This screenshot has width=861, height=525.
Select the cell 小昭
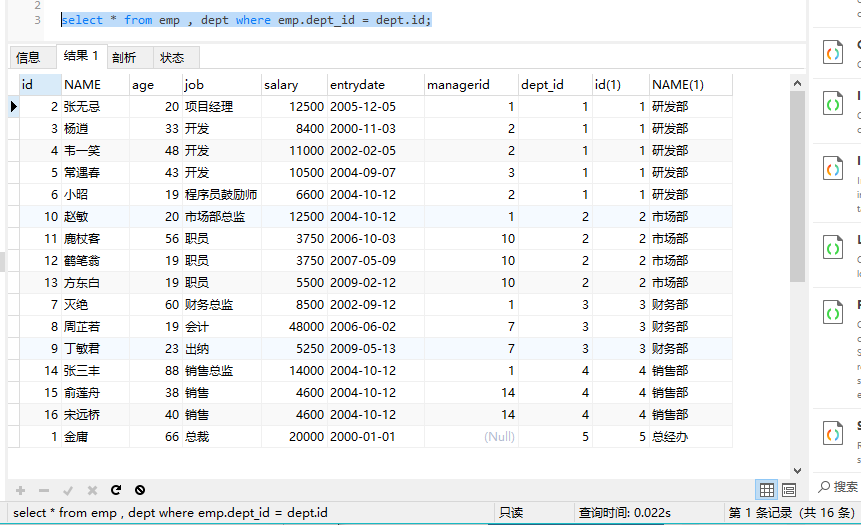96,194
